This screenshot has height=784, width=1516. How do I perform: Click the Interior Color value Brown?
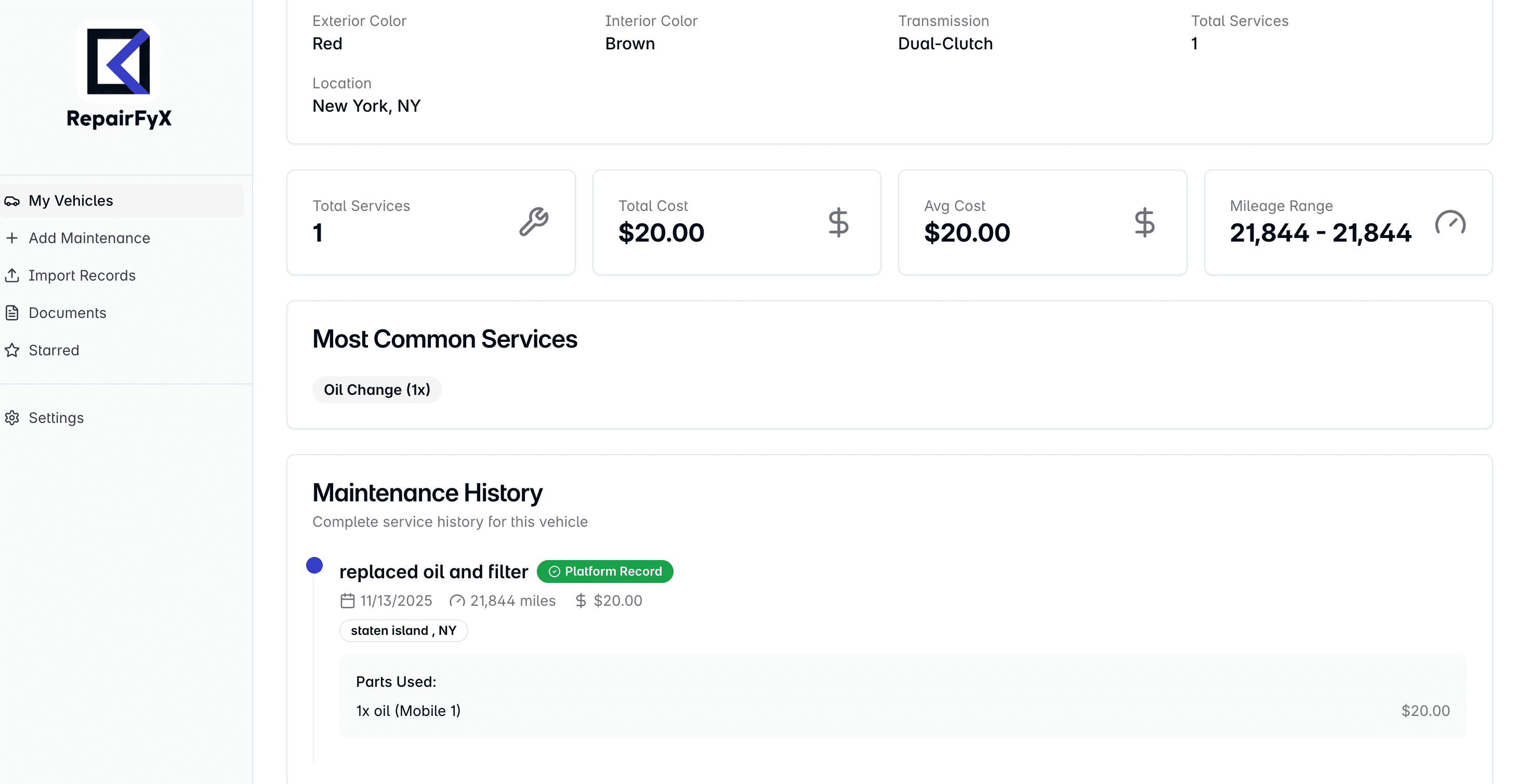pyautogui.click(x=630, y=44)
